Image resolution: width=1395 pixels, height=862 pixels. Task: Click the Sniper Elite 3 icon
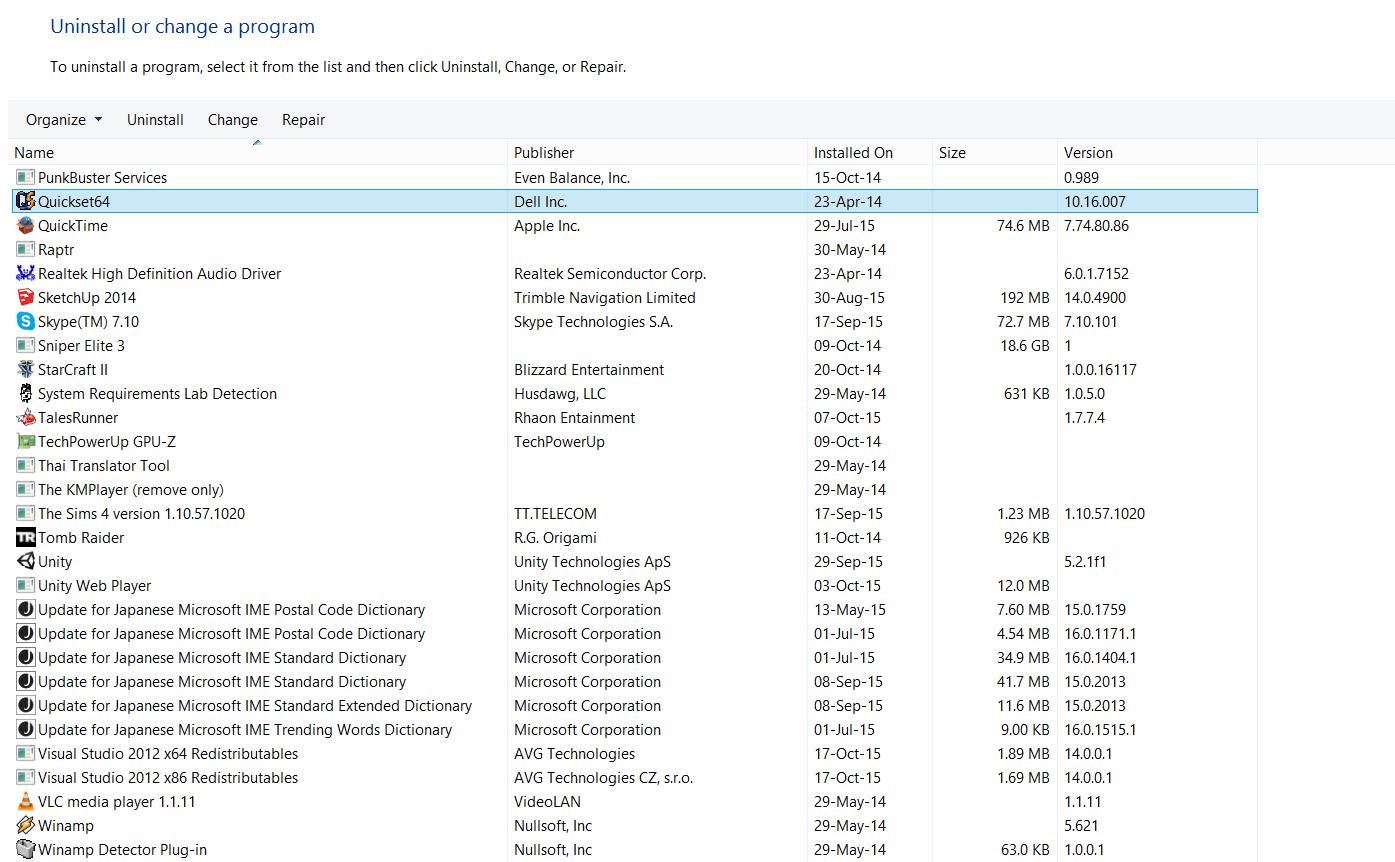click(x=26, y=345)
